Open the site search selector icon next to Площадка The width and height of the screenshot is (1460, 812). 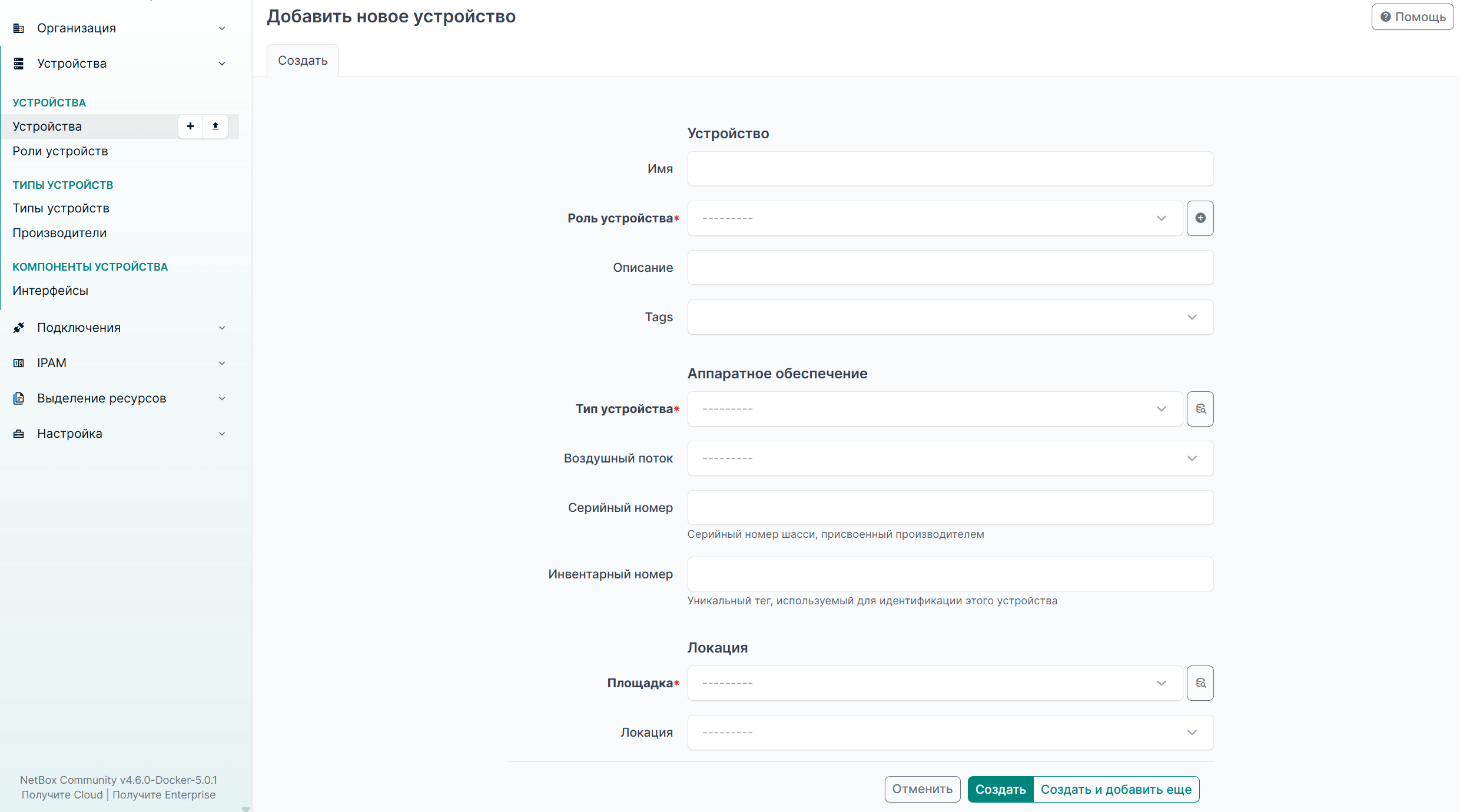[1200, 683]
